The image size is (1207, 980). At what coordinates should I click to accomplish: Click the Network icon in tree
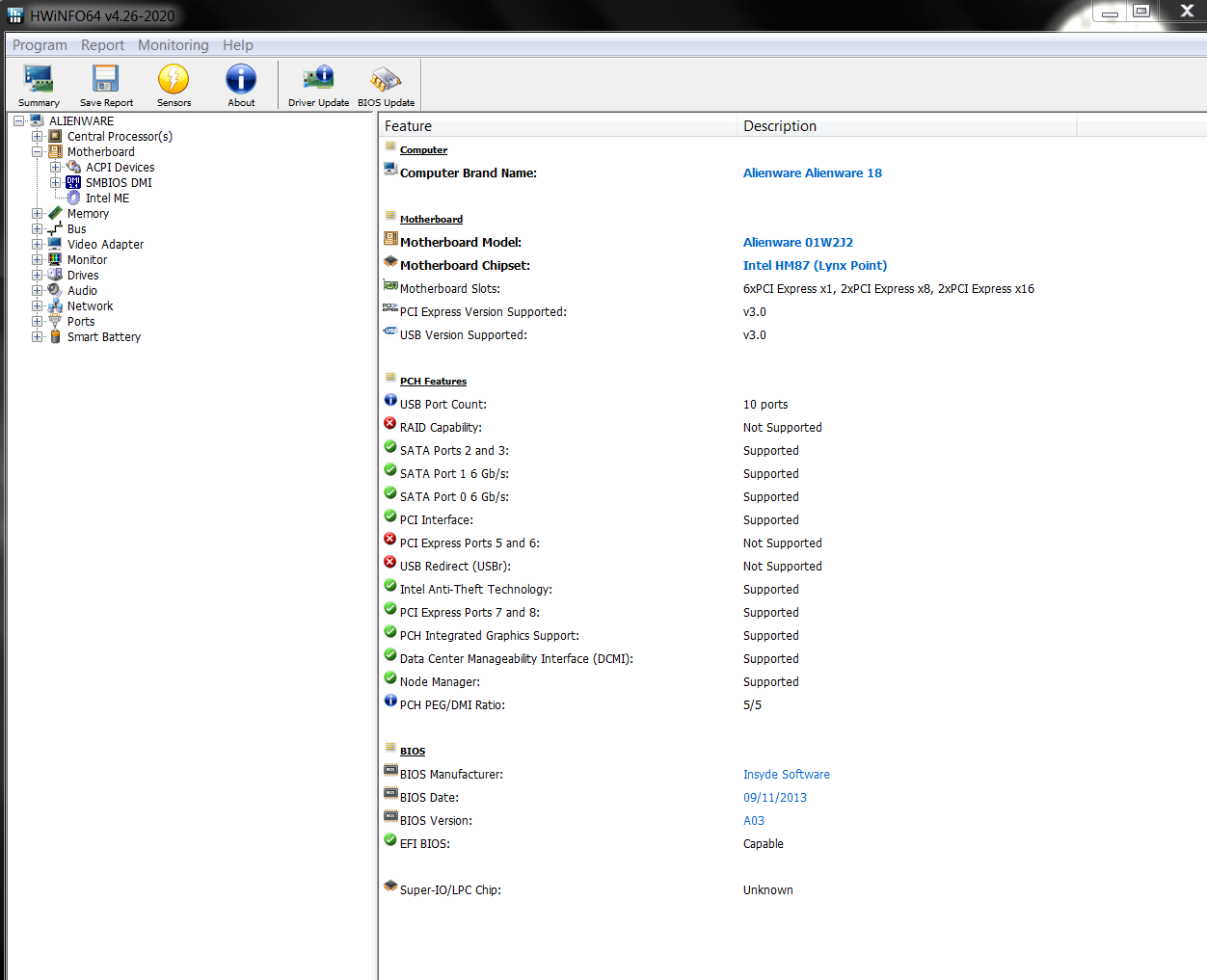click(55, 305)
